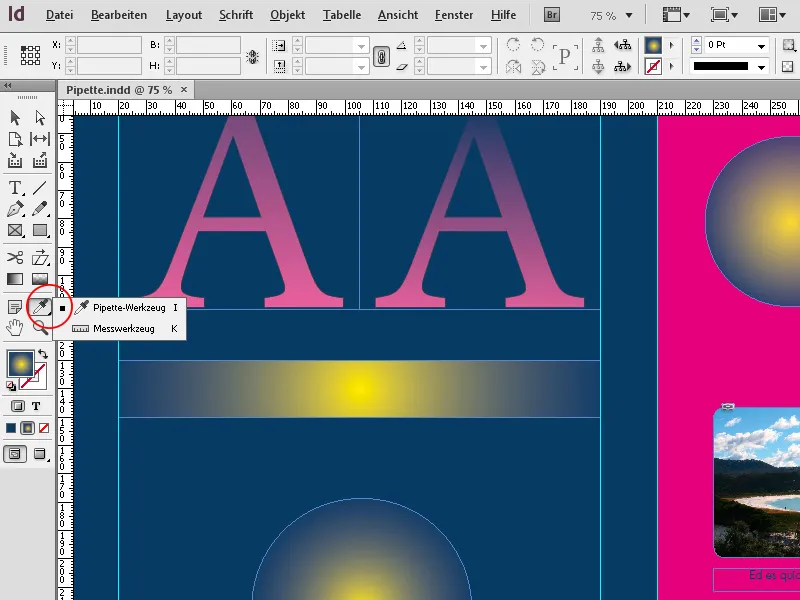Screen dimensions: 800x600
Task: Switch to Normal view mode
Action: [x=15, y=454]
